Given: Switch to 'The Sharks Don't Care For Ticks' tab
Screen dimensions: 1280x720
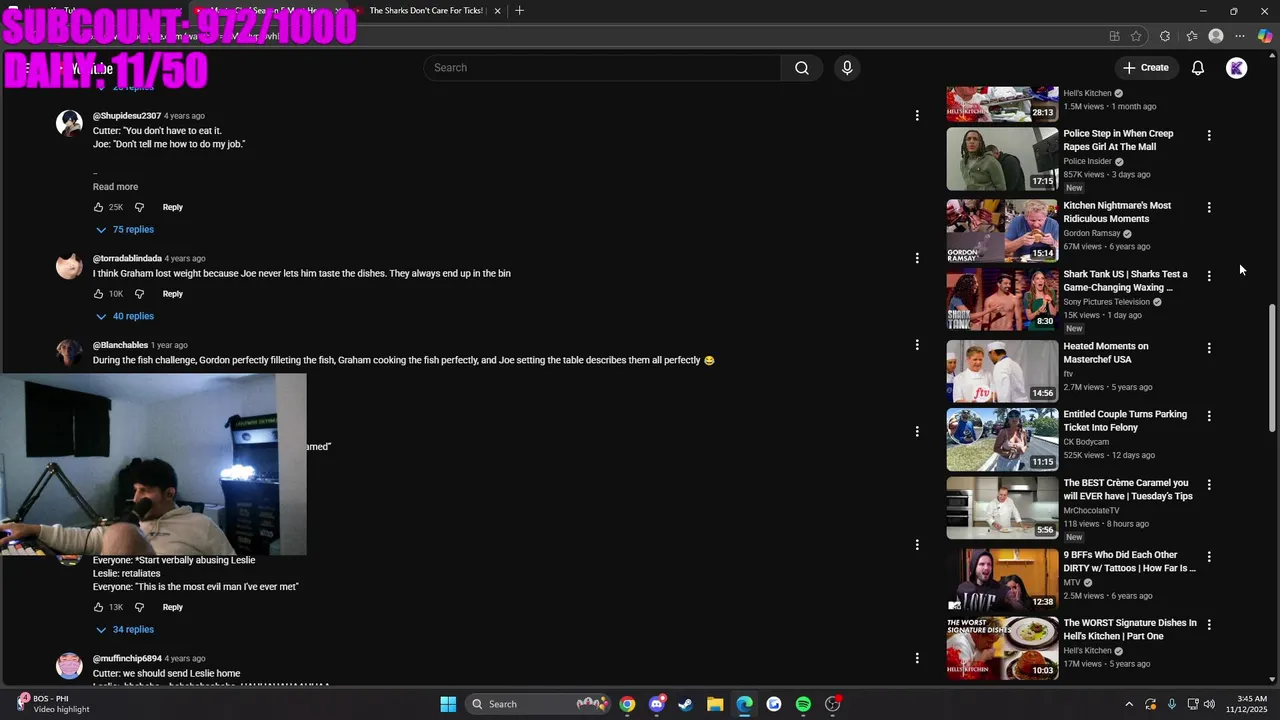Looking at the screenshot, I should pyautogui.click(x=426, y=11).
